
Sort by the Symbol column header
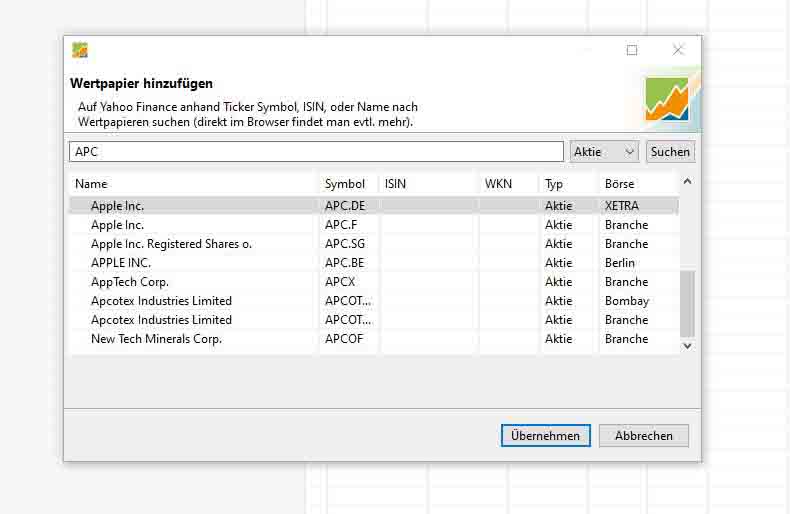click(349, 184)
